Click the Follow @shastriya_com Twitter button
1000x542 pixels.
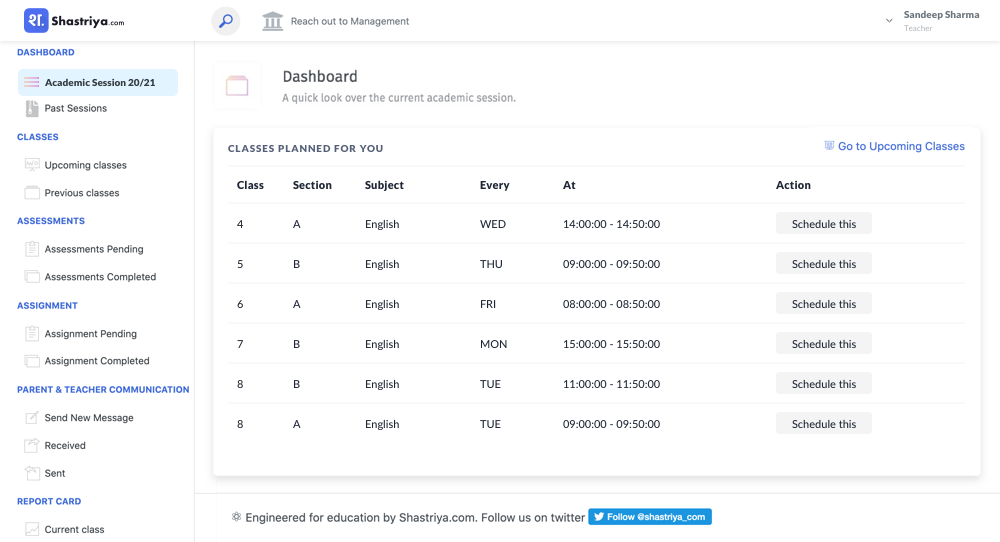coord(650,516)
